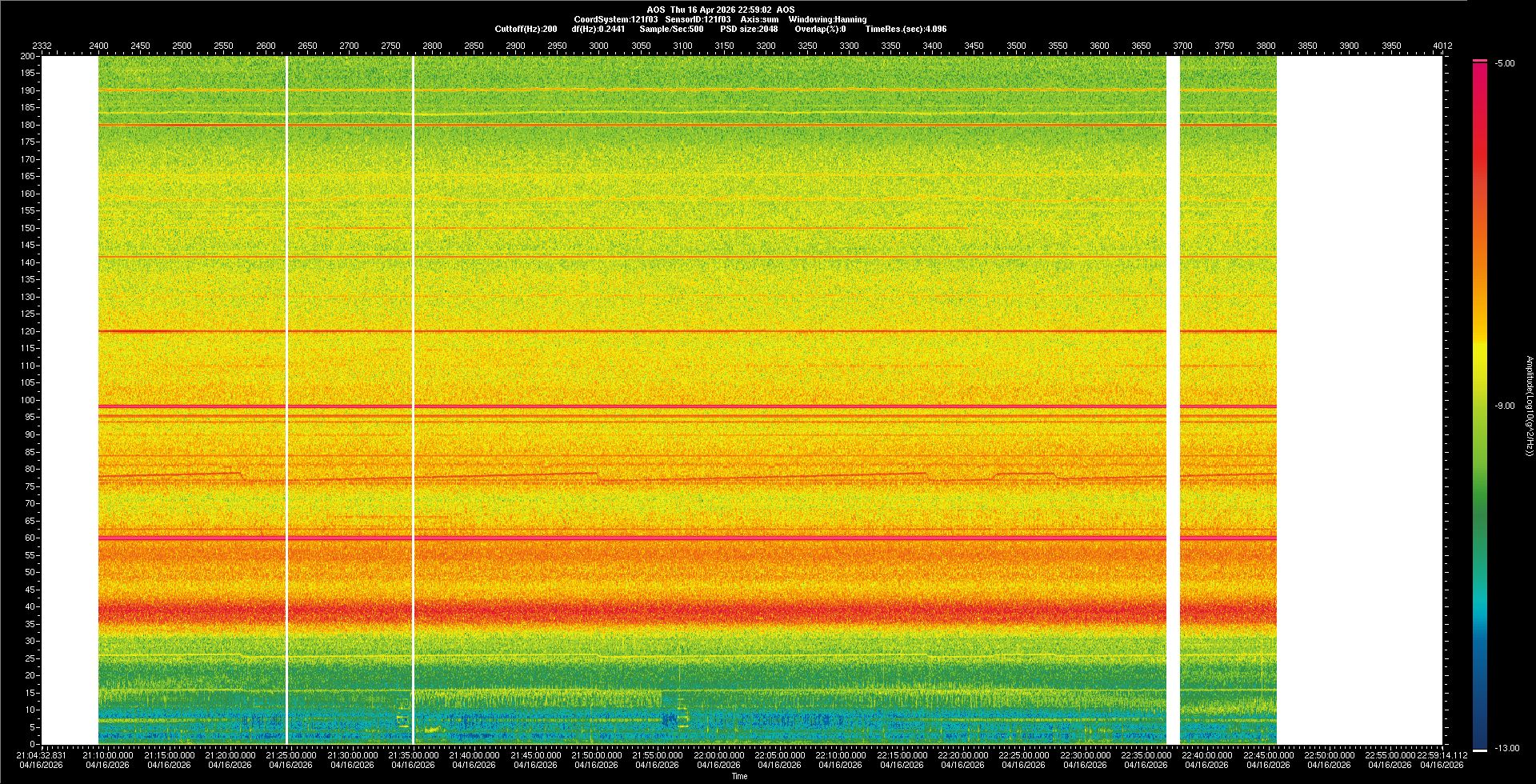This screenshot has width=1536, height=784.
Task: Click the 3000 tick on top axis
Action: 598,46
